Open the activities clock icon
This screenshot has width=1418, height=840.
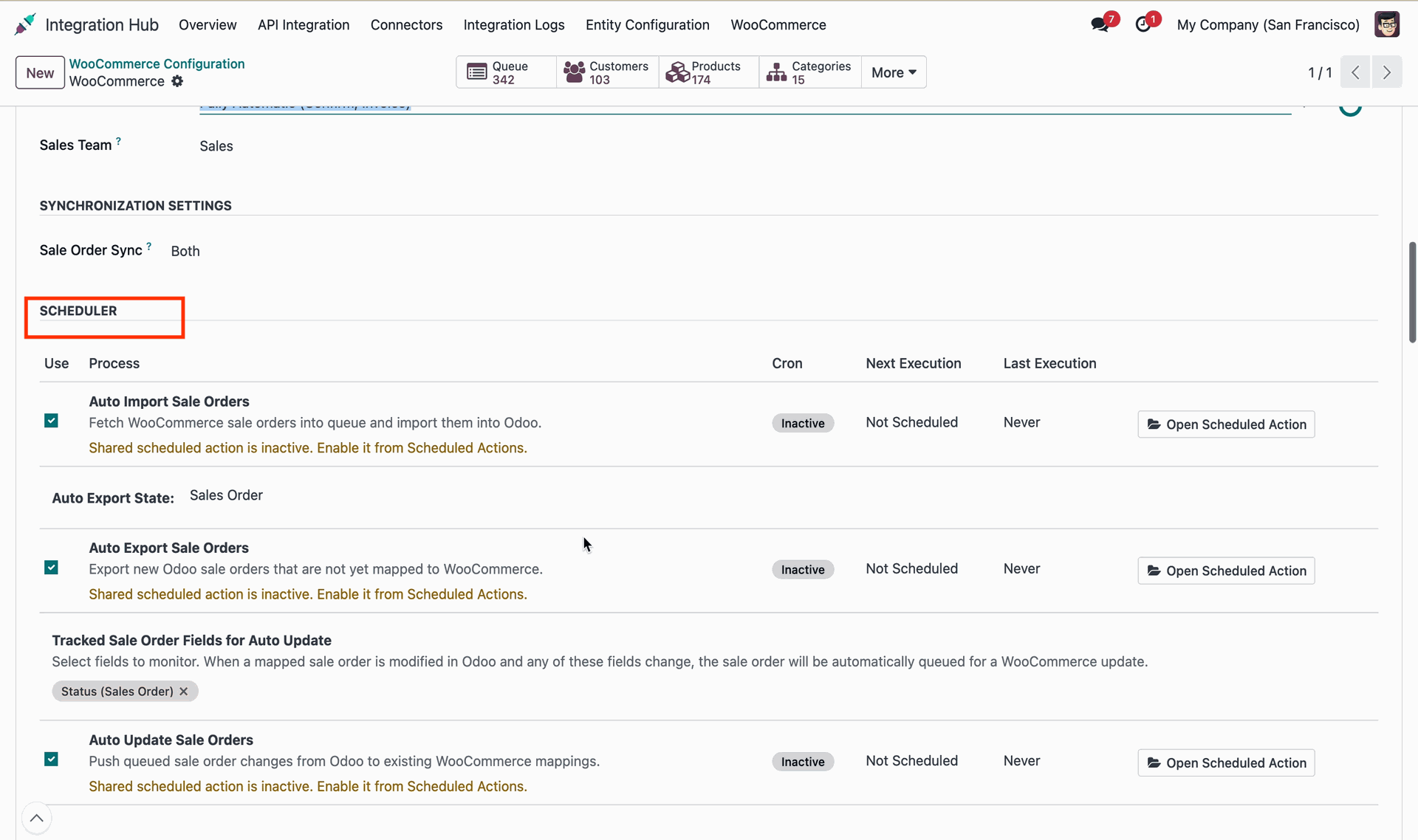click(1143, 24)
